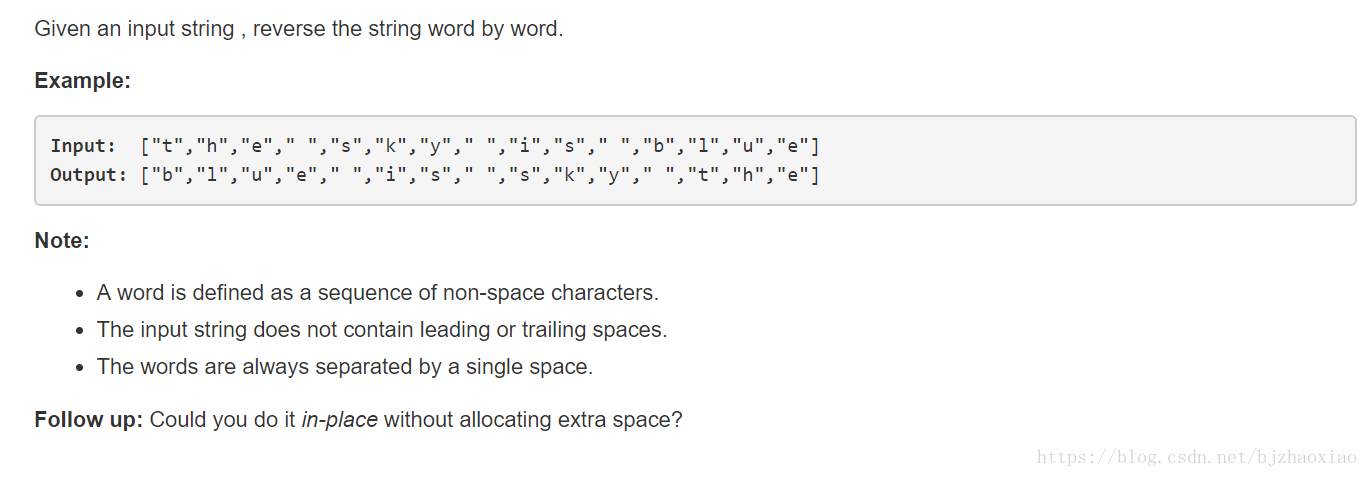1368x477 pixels.
Task: Click the bullet about leading or trailing spaces
Action: click(382, 329)
